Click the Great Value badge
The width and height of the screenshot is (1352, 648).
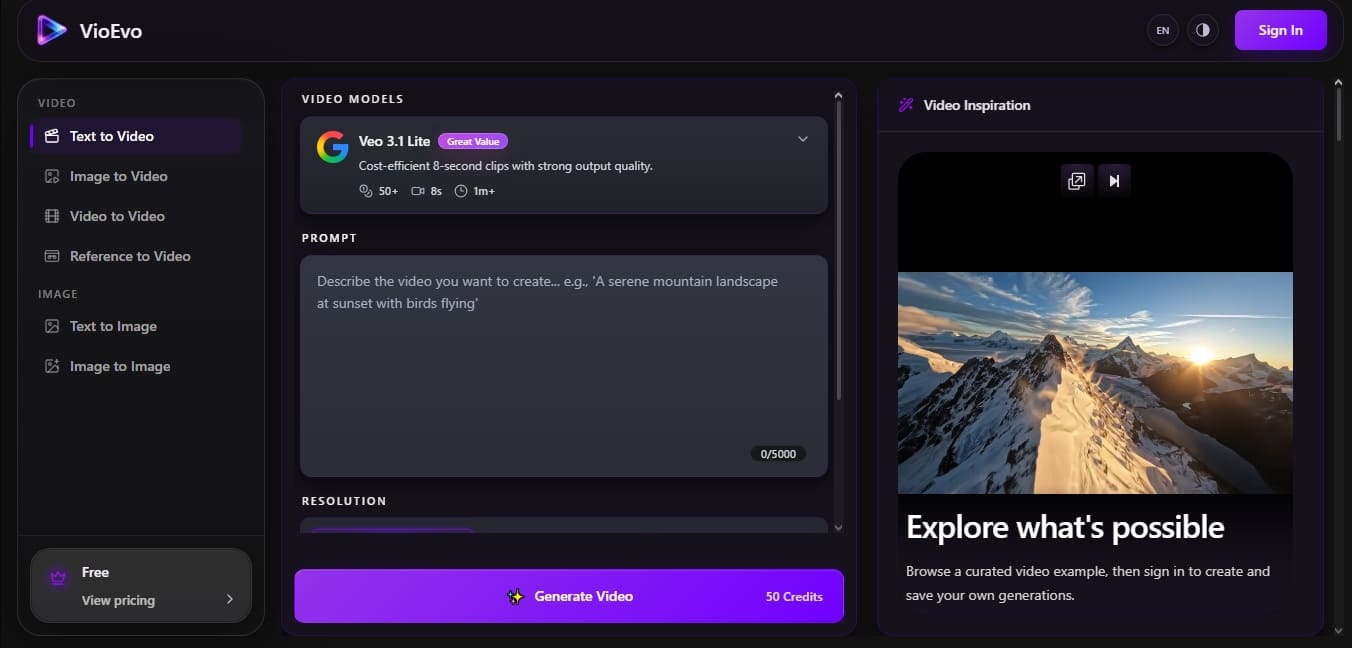coord(473,141)
